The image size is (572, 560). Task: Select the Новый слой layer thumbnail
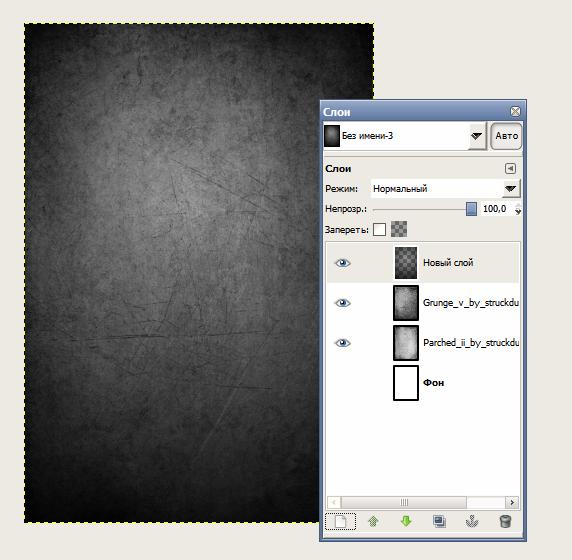click(x=406, y=263)
